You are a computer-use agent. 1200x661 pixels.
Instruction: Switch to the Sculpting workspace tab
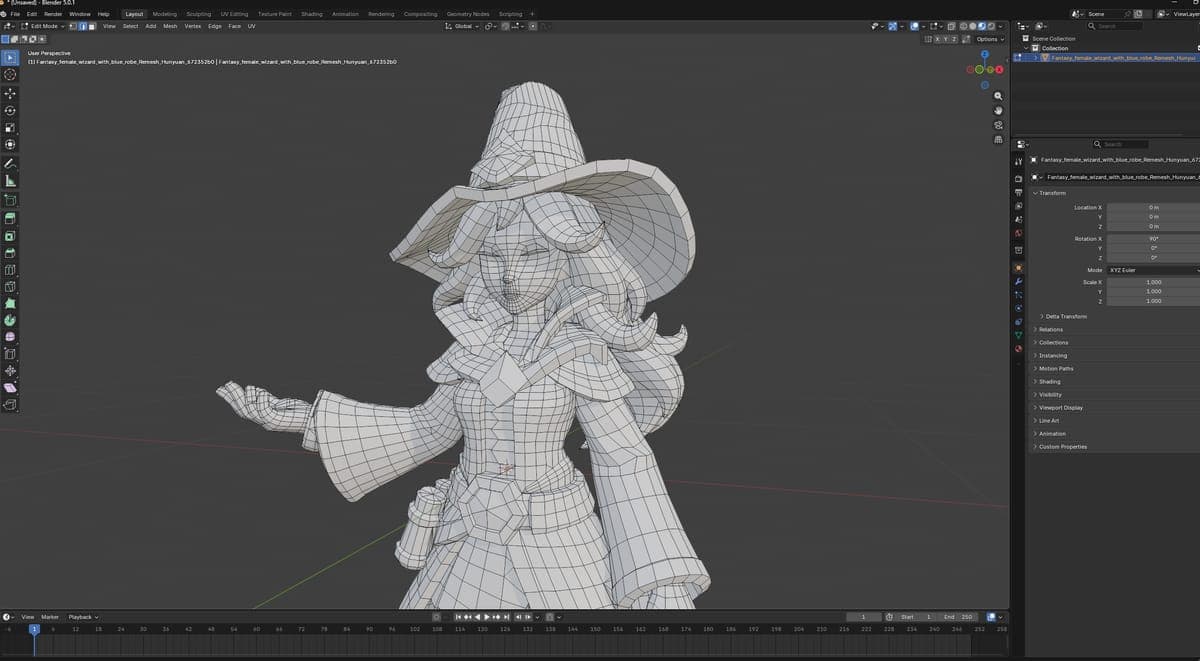point(199,14)
